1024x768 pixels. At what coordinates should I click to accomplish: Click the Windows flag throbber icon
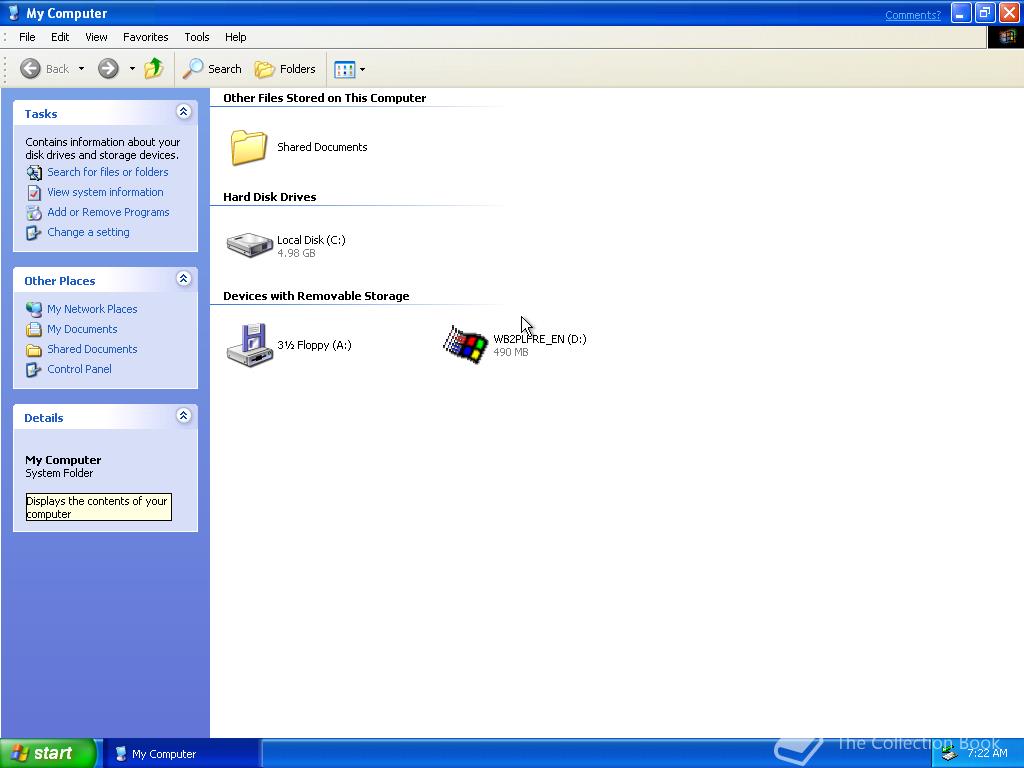tap(1006, 37)
